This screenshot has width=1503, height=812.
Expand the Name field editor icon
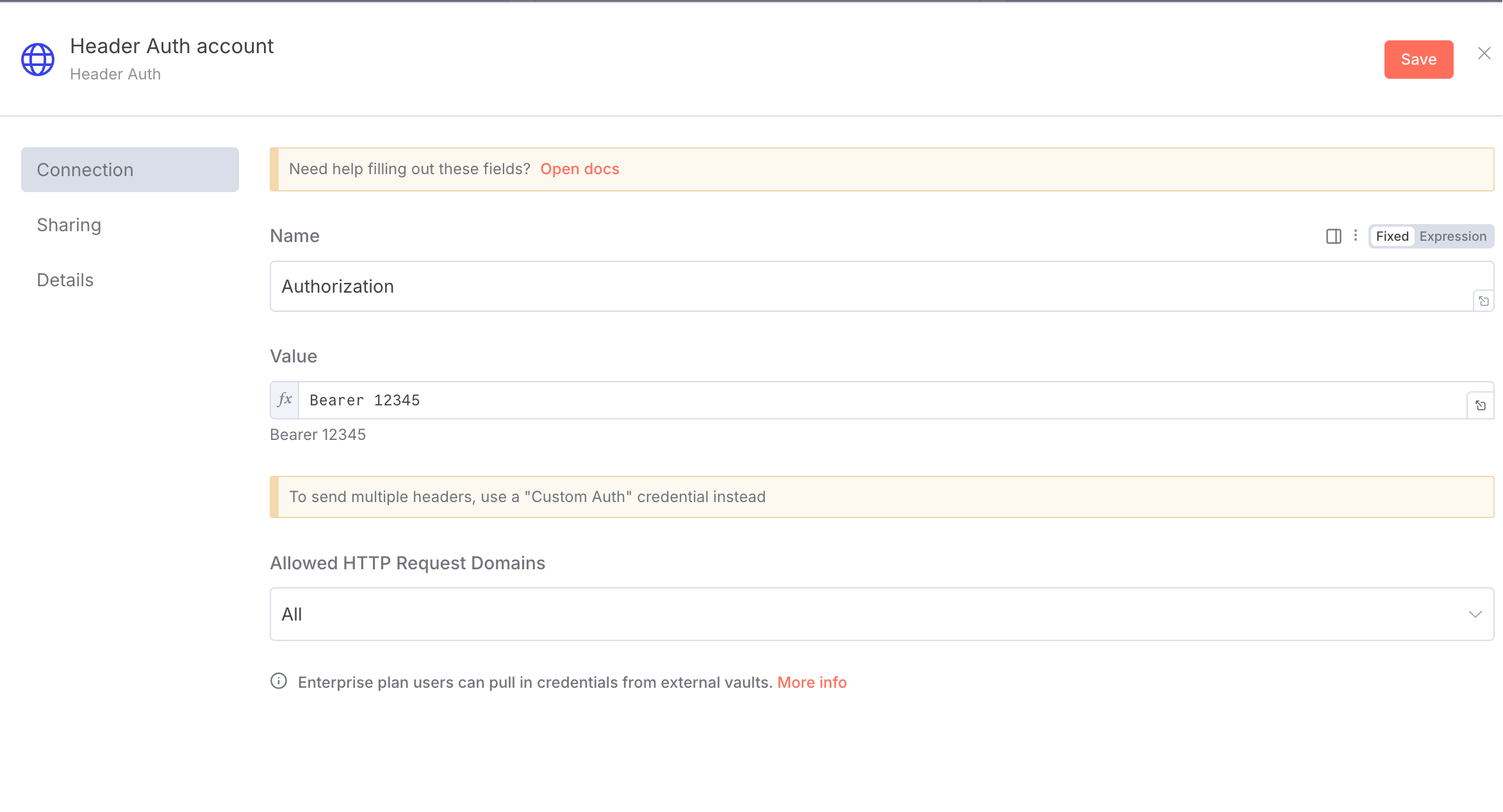tap(1484, 301)
